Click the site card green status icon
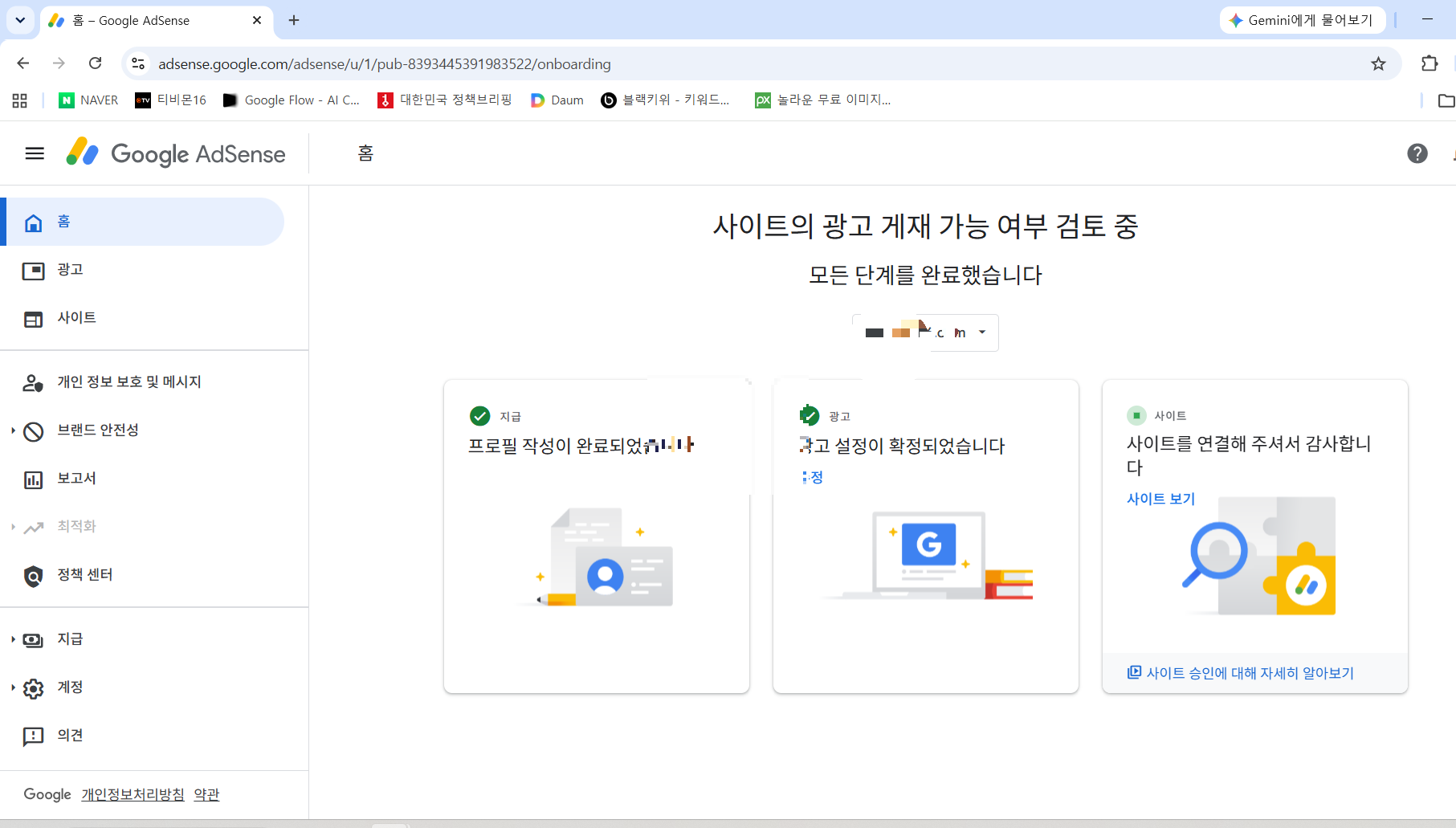 point(1136,415)
